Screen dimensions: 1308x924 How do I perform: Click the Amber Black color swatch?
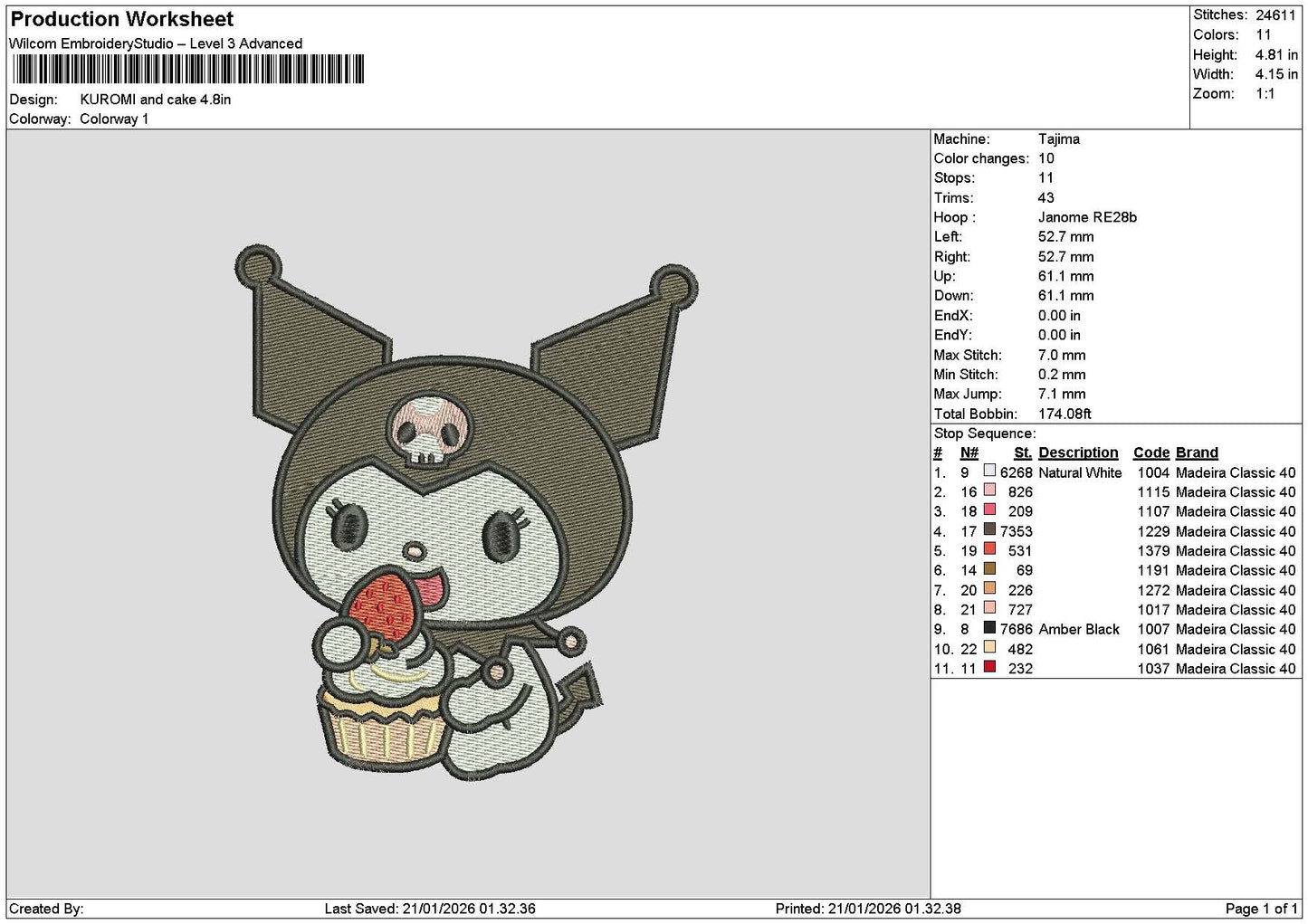tap(990, 629)
